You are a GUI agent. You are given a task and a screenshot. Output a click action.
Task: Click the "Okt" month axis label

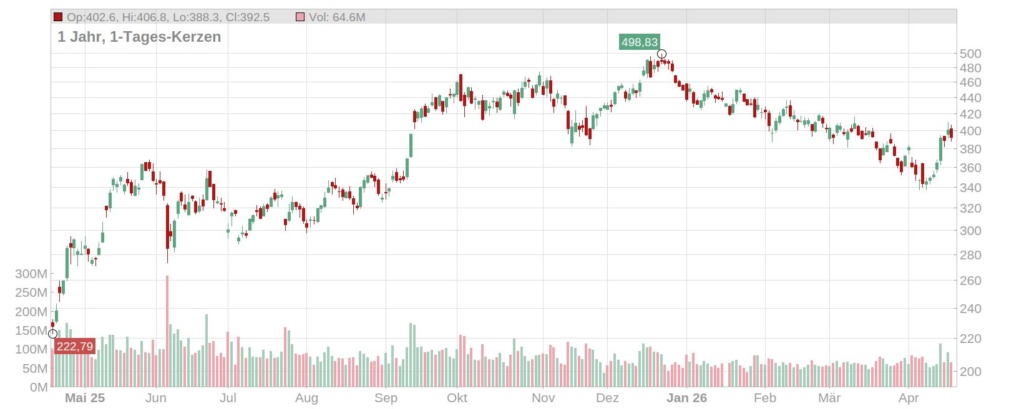[458, 398]
